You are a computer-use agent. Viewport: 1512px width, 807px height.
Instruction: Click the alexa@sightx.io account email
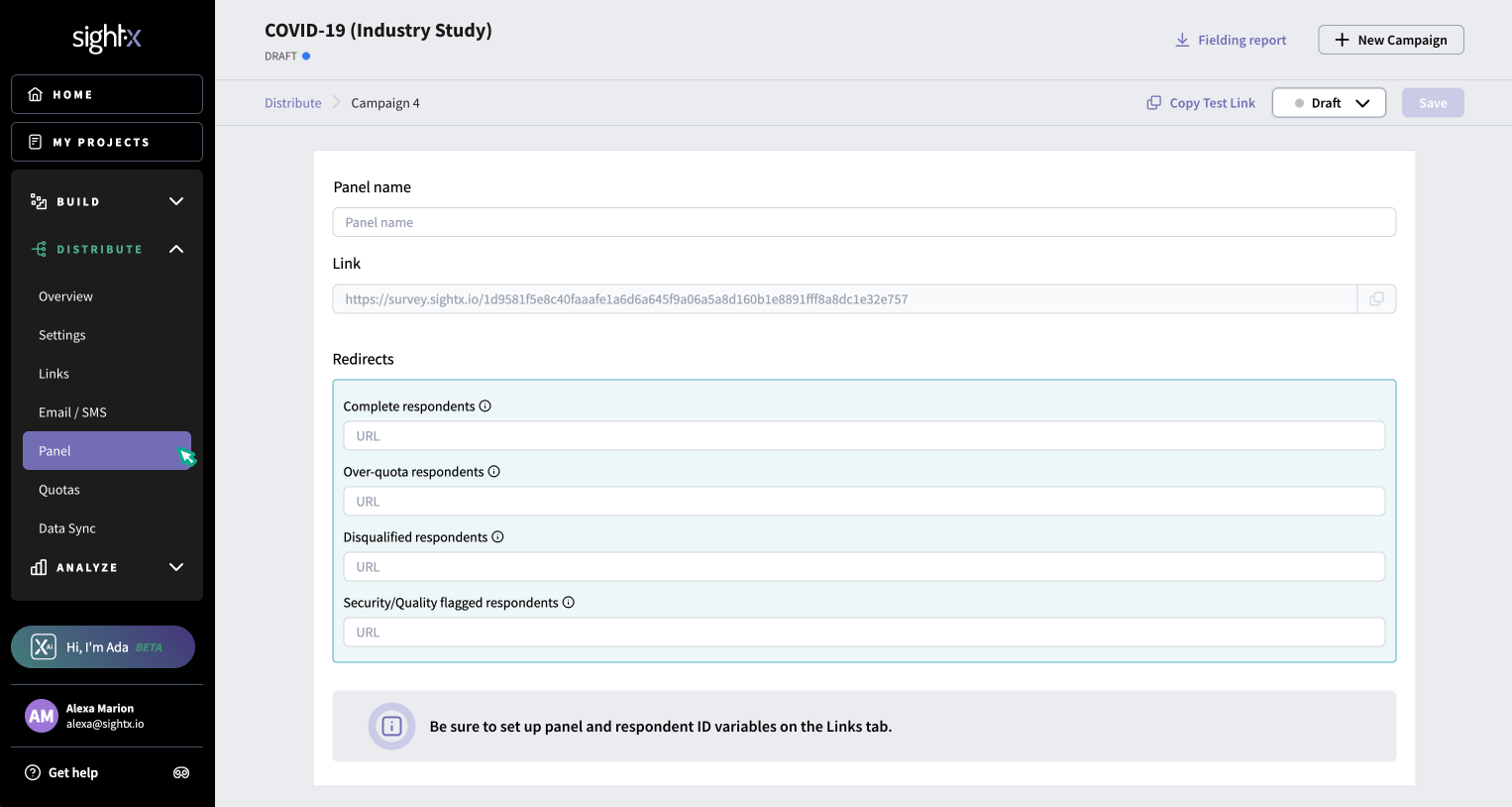pyautogui.click(x=105, y=724)
